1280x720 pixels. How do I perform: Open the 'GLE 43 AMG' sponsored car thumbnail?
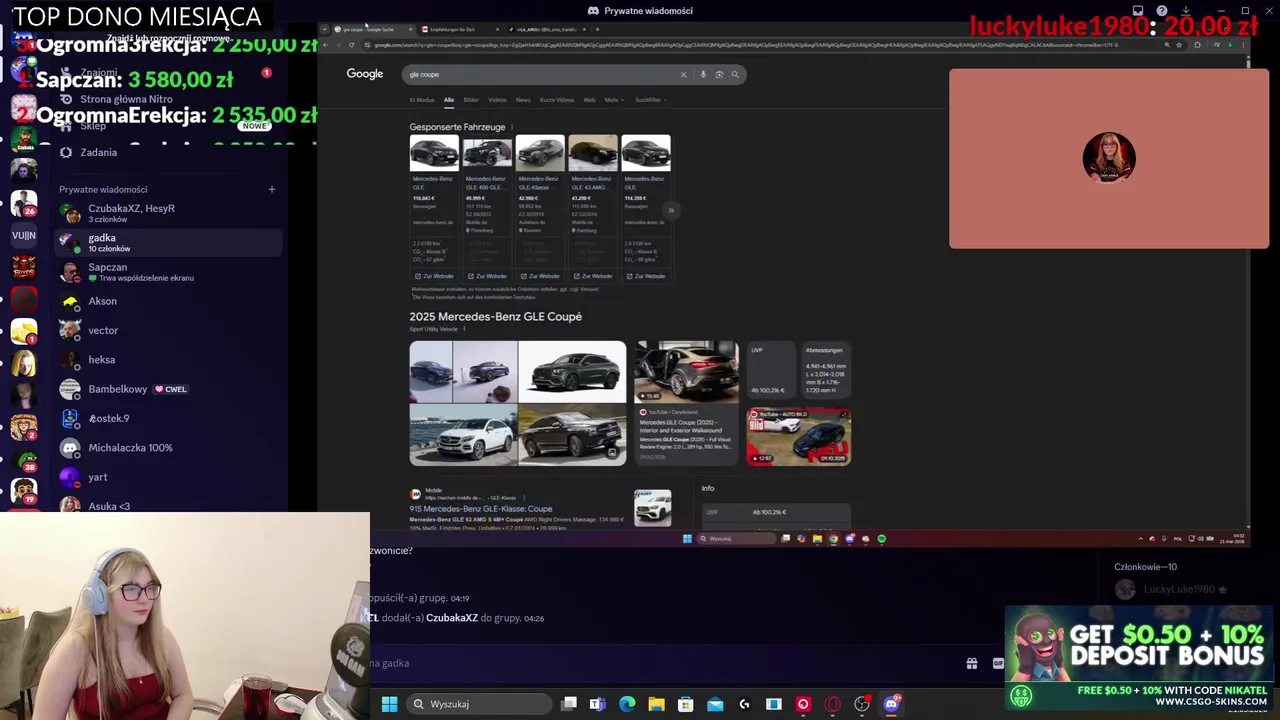point(593,153)
